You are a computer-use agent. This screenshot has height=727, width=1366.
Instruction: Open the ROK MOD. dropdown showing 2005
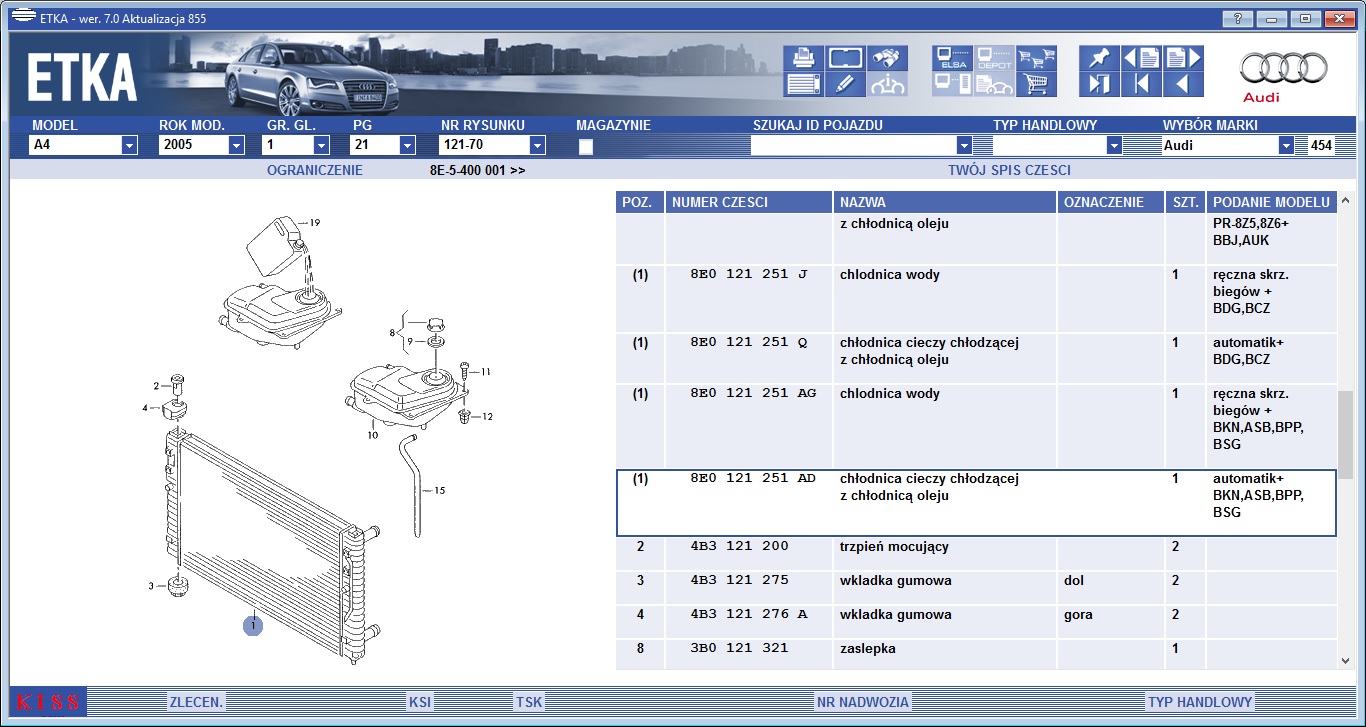pos(201,145)
